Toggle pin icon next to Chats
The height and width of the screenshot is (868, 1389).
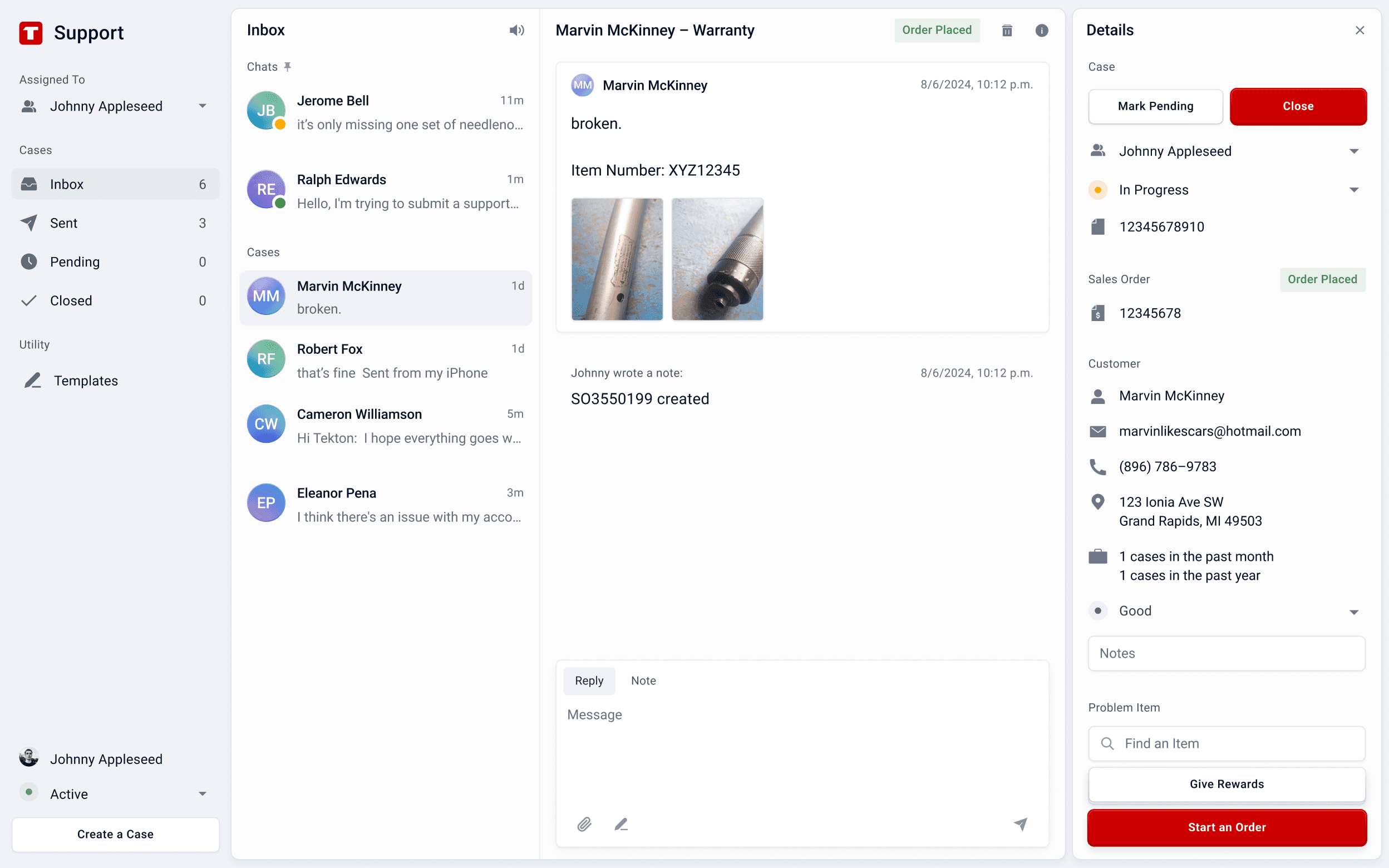pos(288,67)
